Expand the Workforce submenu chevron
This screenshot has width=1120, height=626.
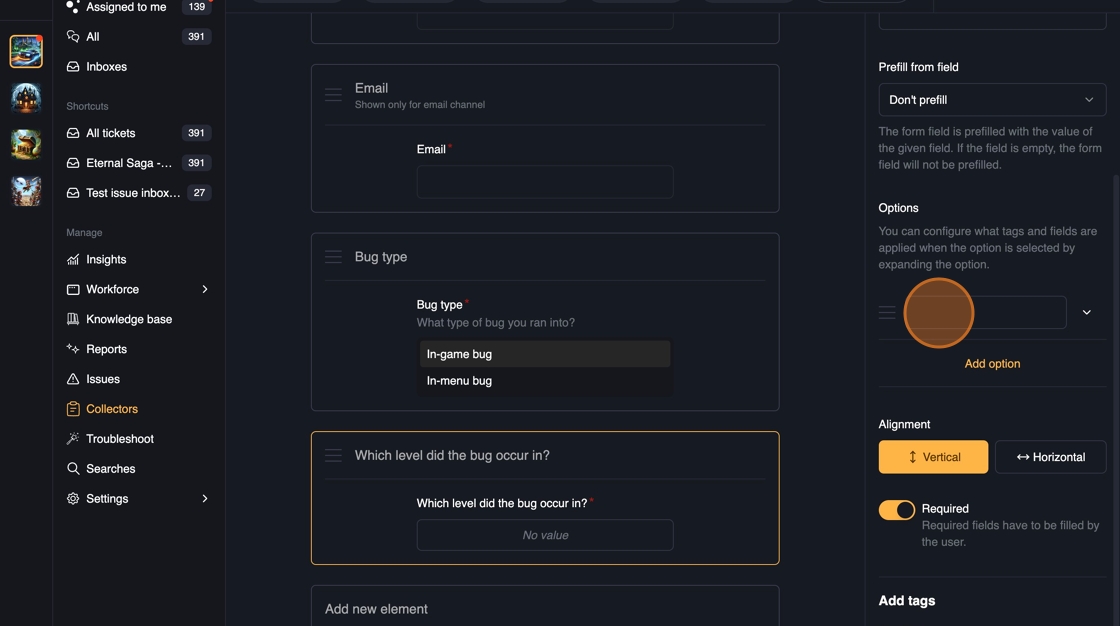coord(205,290)
